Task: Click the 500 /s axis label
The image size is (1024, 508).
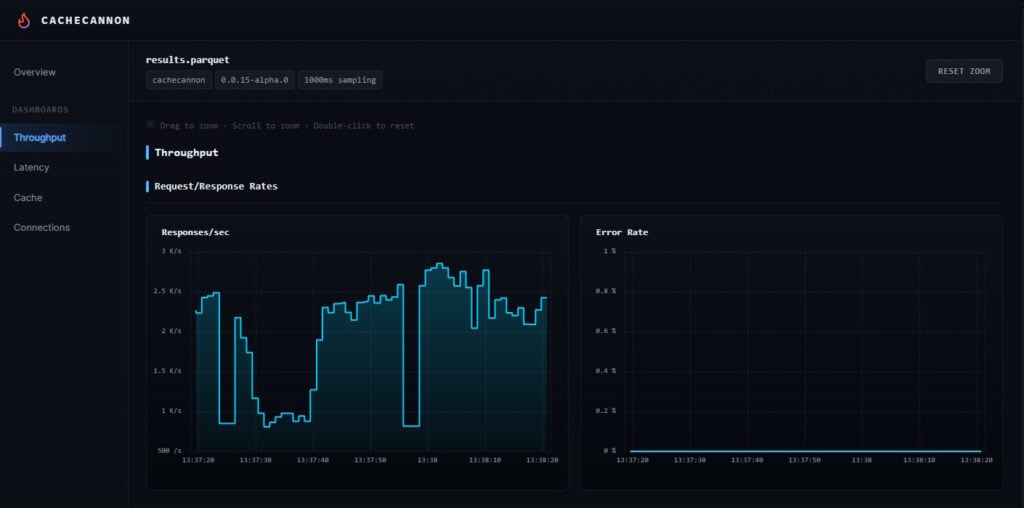Action: click(x=169, y=451)
